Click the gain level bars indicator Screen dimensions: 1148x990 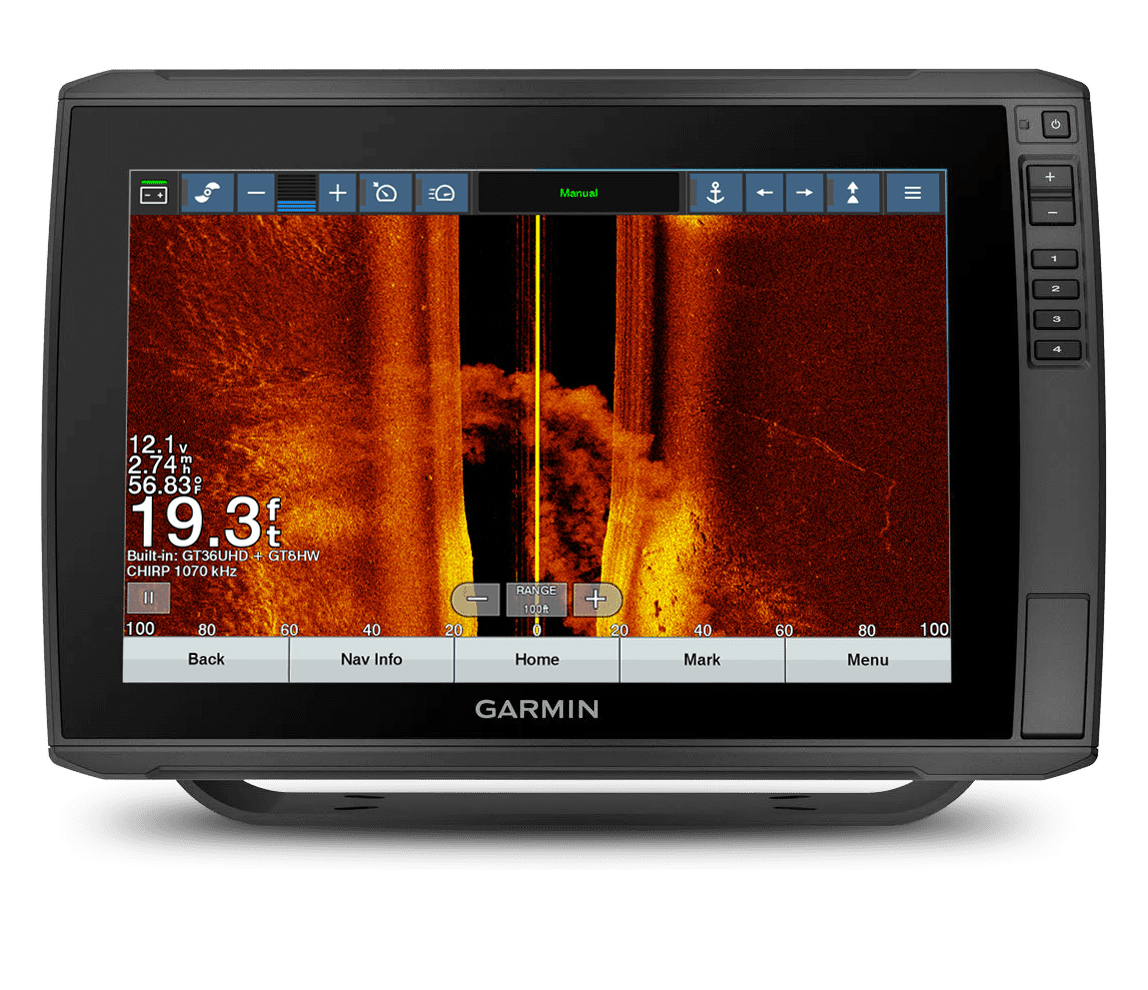294,192
